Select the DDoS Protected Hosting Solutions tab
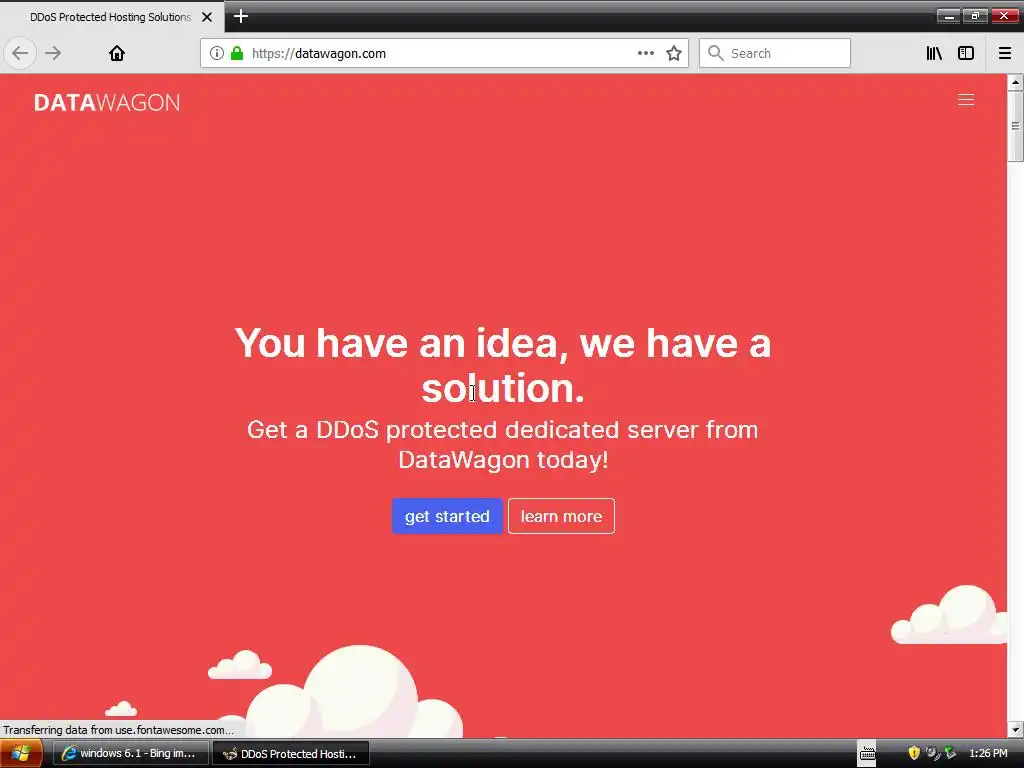1024x768 pixels. (x=112, y=17)
